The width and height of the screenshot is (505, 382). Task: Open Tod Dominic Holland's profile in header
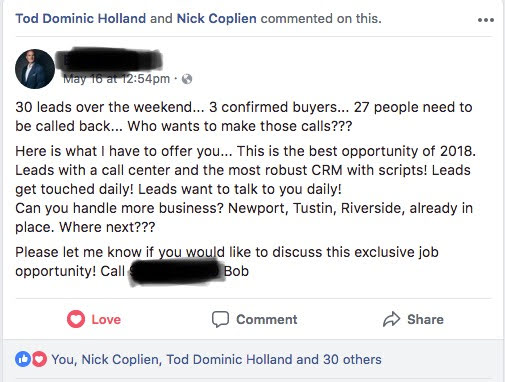pyautogui.click(x=81, y=18)
